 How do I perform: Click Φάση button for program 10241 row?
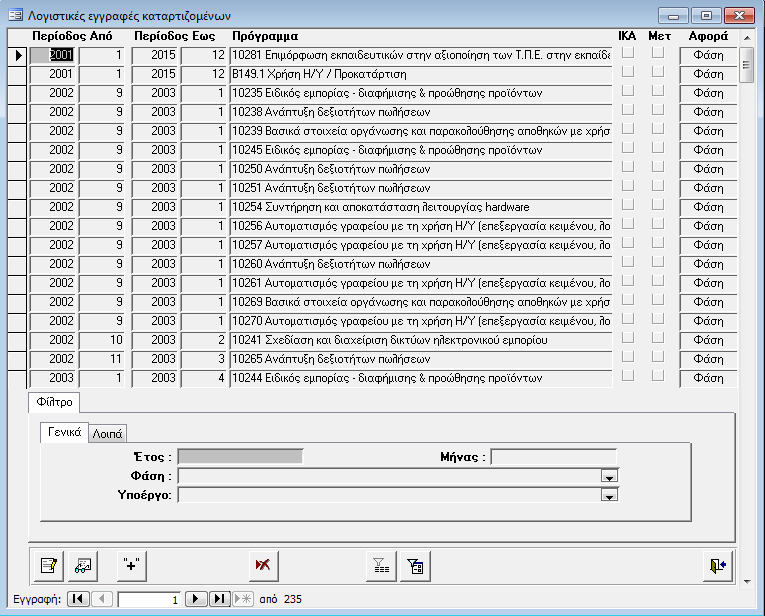point(708,340)
